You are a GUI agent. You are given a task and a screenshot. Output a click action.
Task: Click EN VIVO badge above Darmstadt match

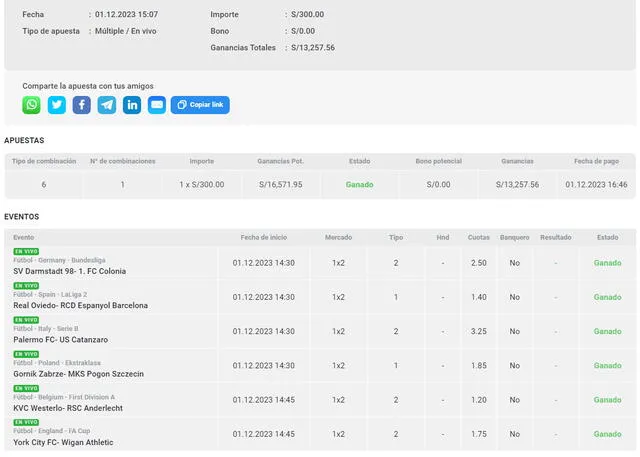coord(25,251)
